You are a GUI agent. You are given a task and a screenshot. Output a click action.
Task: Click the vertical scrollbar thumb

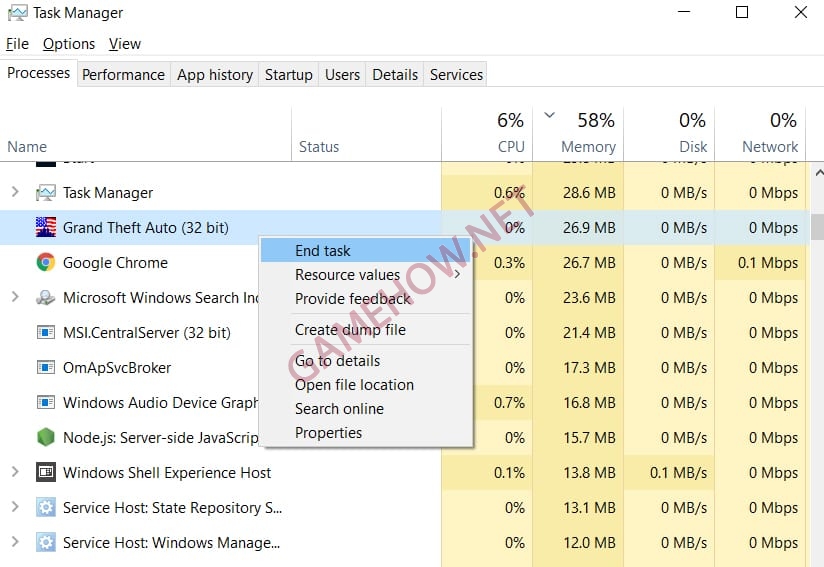click(x=816, y=227)
